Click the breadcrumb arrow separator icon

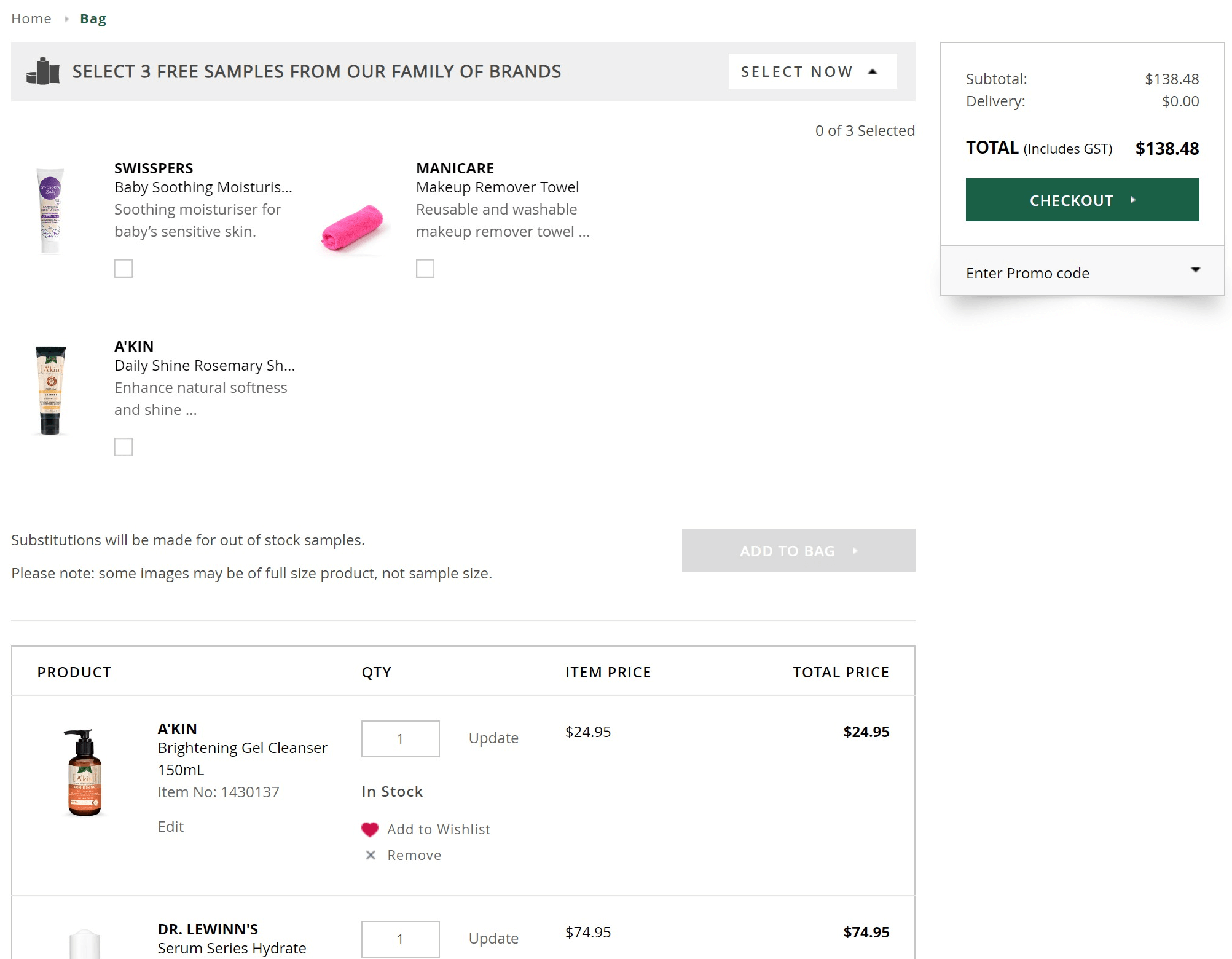click(66, 19)
